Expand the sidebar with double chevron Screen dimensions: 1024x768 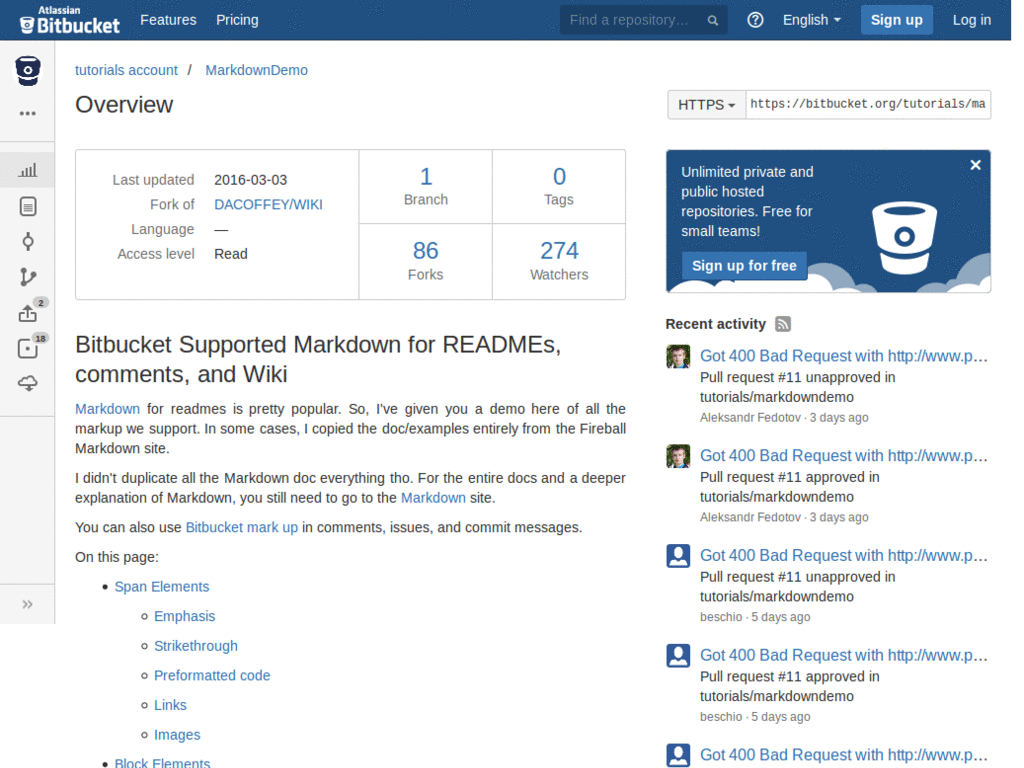pyautogui.click(x=27, y=604)
